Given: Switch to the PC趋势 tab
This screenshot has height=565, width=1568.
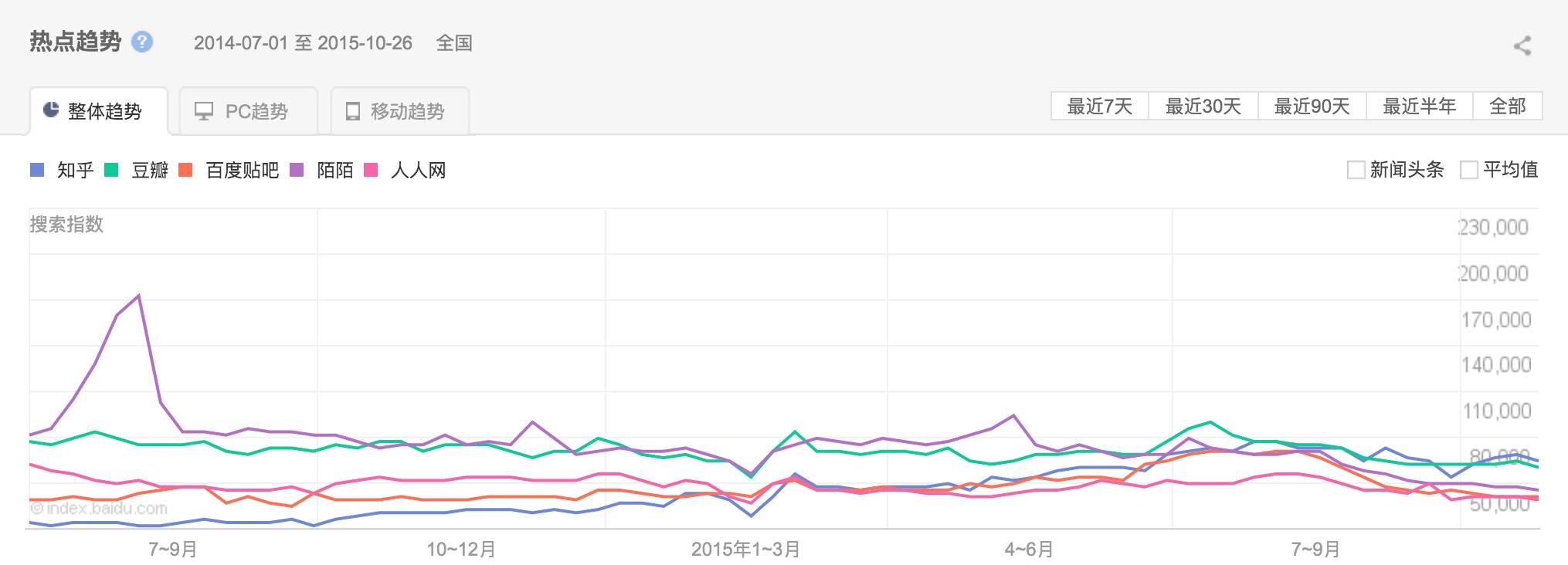Looking at the screenshot, I should click(249, 111).
